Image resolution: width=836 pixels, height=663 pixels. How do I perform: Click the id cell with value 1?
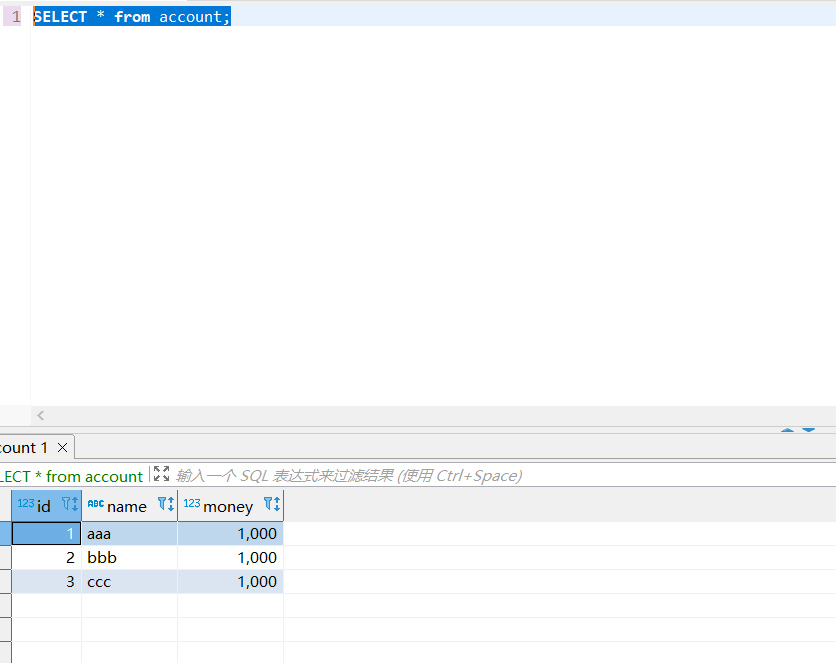[46, 534]
